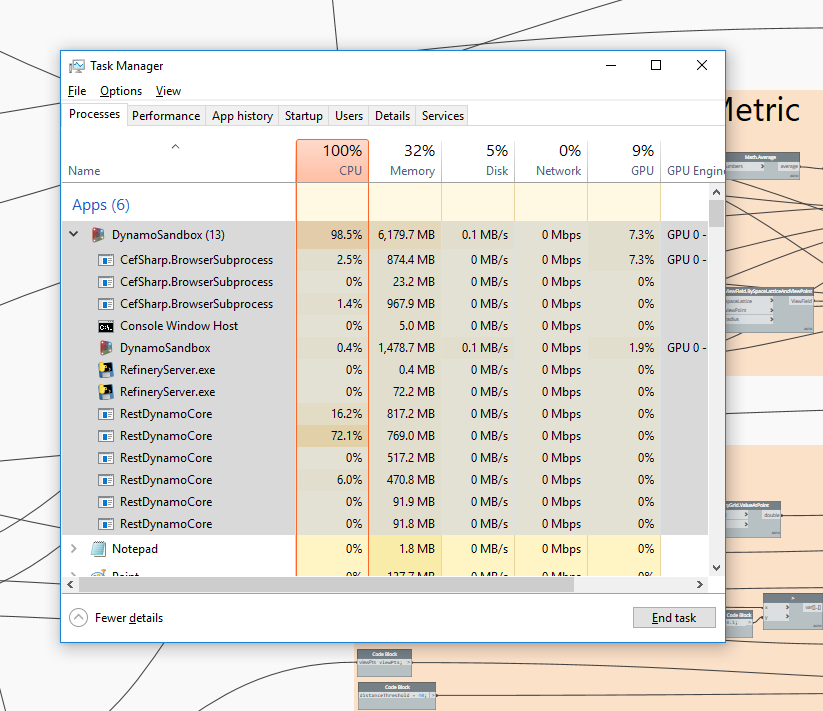The height and width of the screenshot is (711, 823).
Task: Click the first RefineryServer.exe icon
Action: pyautogui.click(x=106, y=370)
